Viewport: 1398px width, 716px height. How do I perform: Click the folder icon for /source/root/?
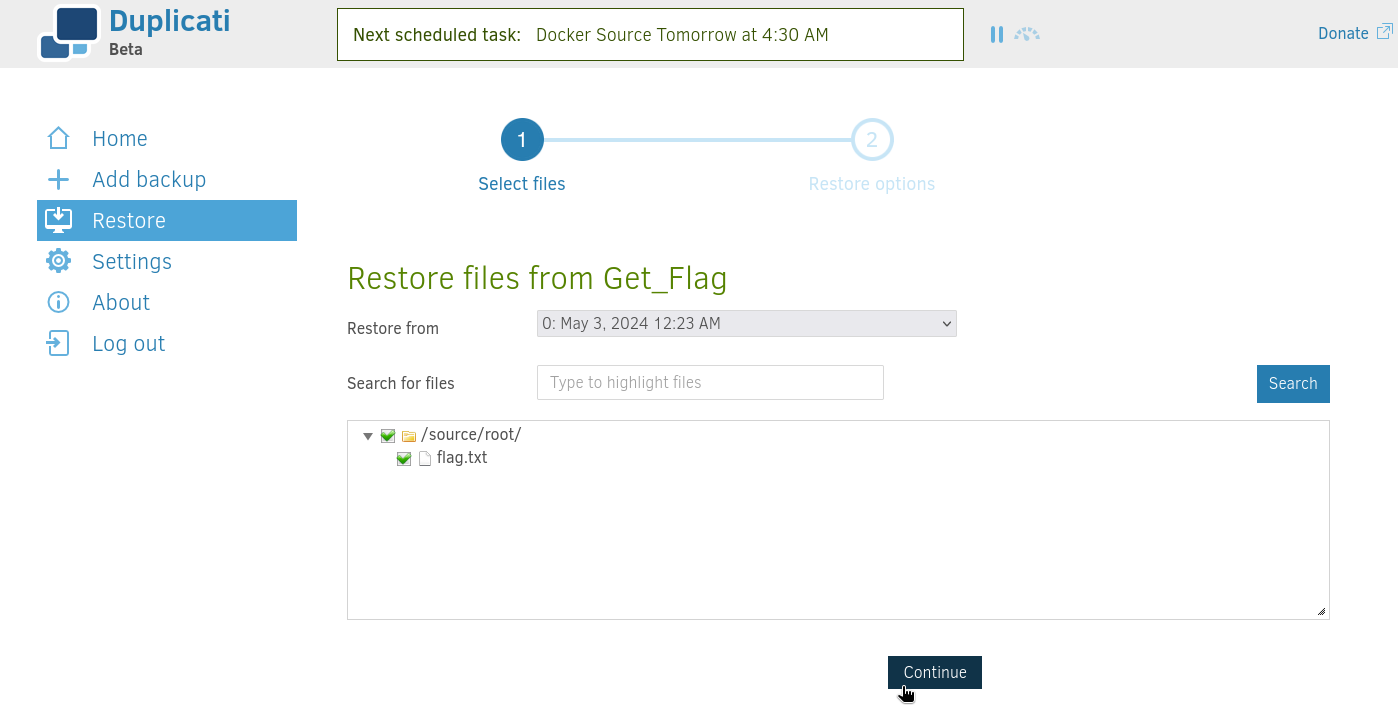(408, 436)
